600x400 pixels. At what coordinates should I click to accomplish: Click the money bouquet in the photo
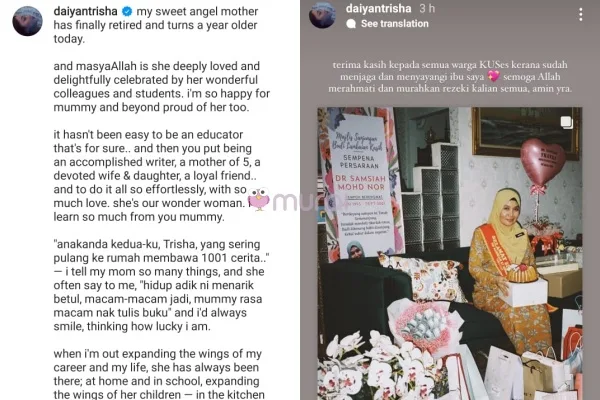pos(421,325)
